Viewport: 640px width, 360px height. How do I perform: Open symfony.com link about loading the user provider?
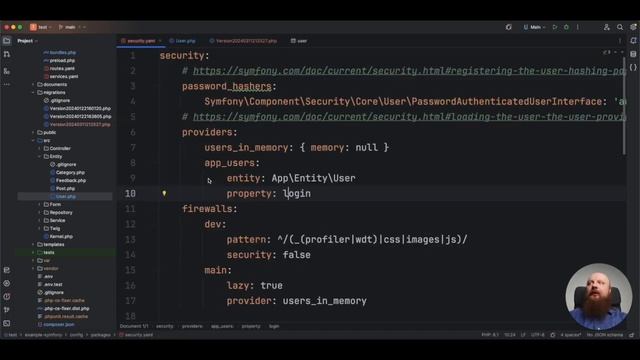[409, 117]
